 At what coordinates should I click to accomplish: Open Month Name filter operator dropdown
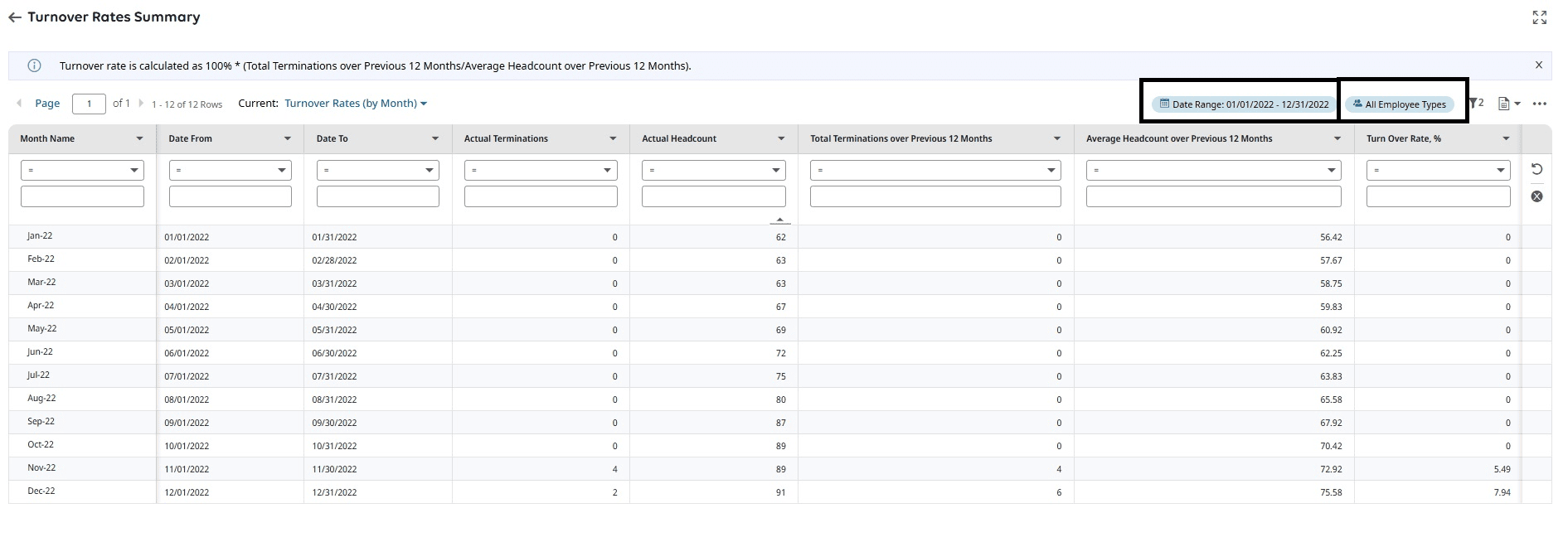coord(82,170)
